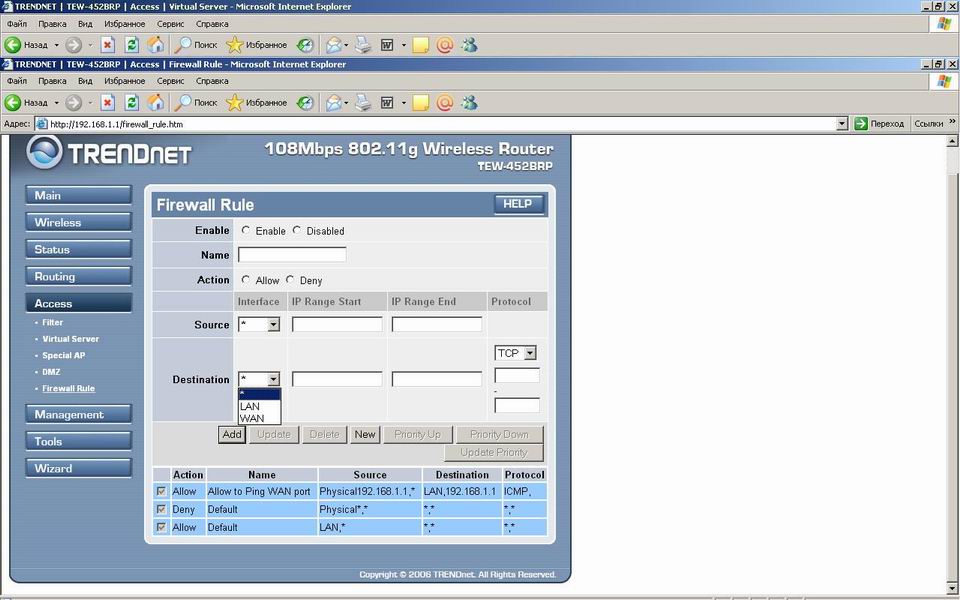The image size is (960, 600).
Task: Click the Destination interface dropdown arrow
Action: tap(274, 379)
